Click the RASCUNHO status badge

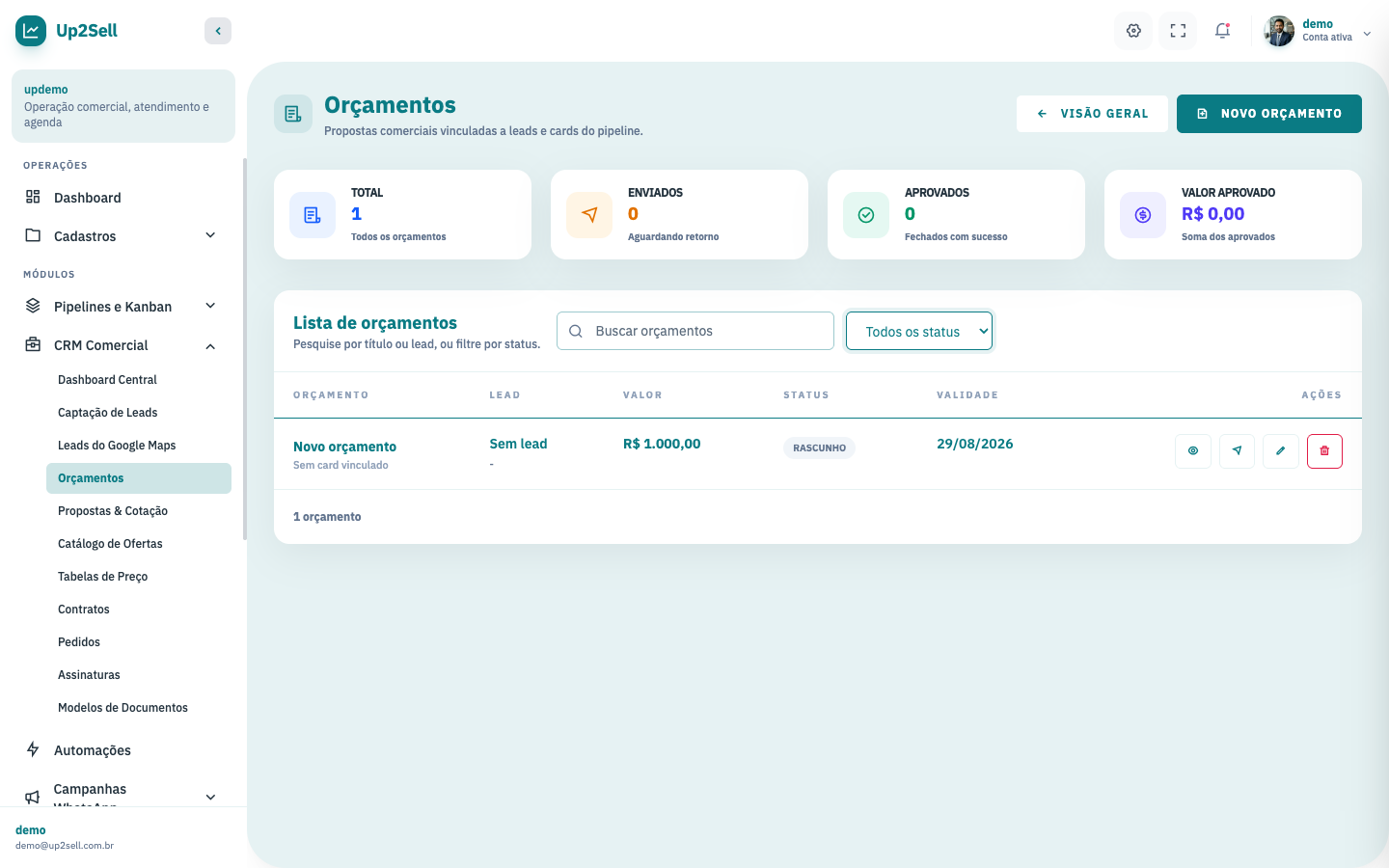click(x=819, y=448)
